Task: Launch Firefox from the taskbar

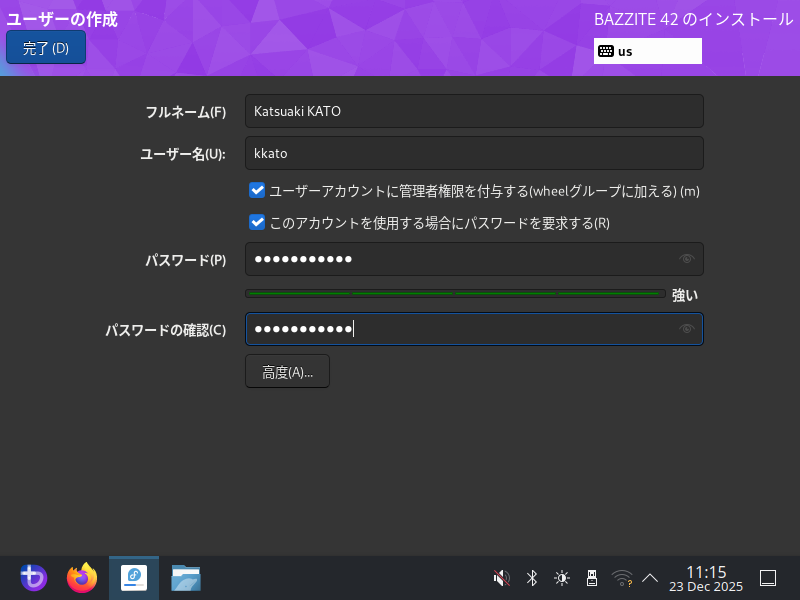Action: (82, 578)
